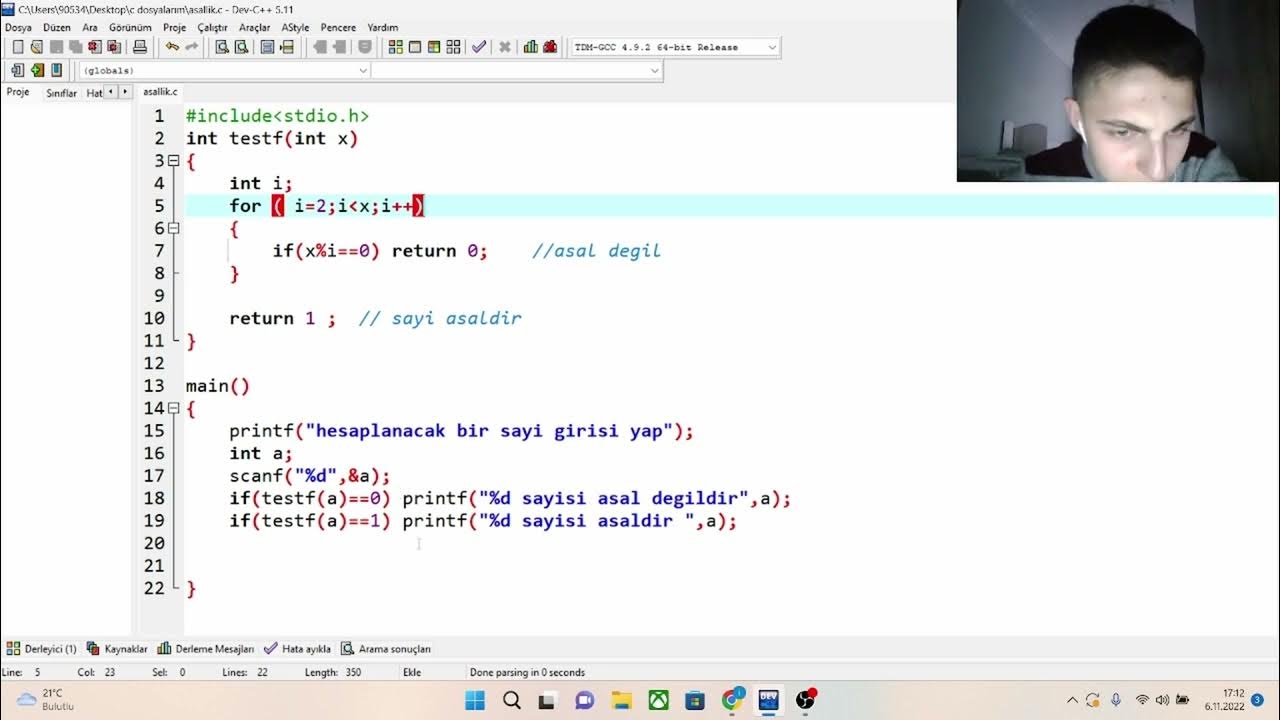Click the red Debug toolbar icon
Viewport: 1280px width, 720px height.
point(550,47)
